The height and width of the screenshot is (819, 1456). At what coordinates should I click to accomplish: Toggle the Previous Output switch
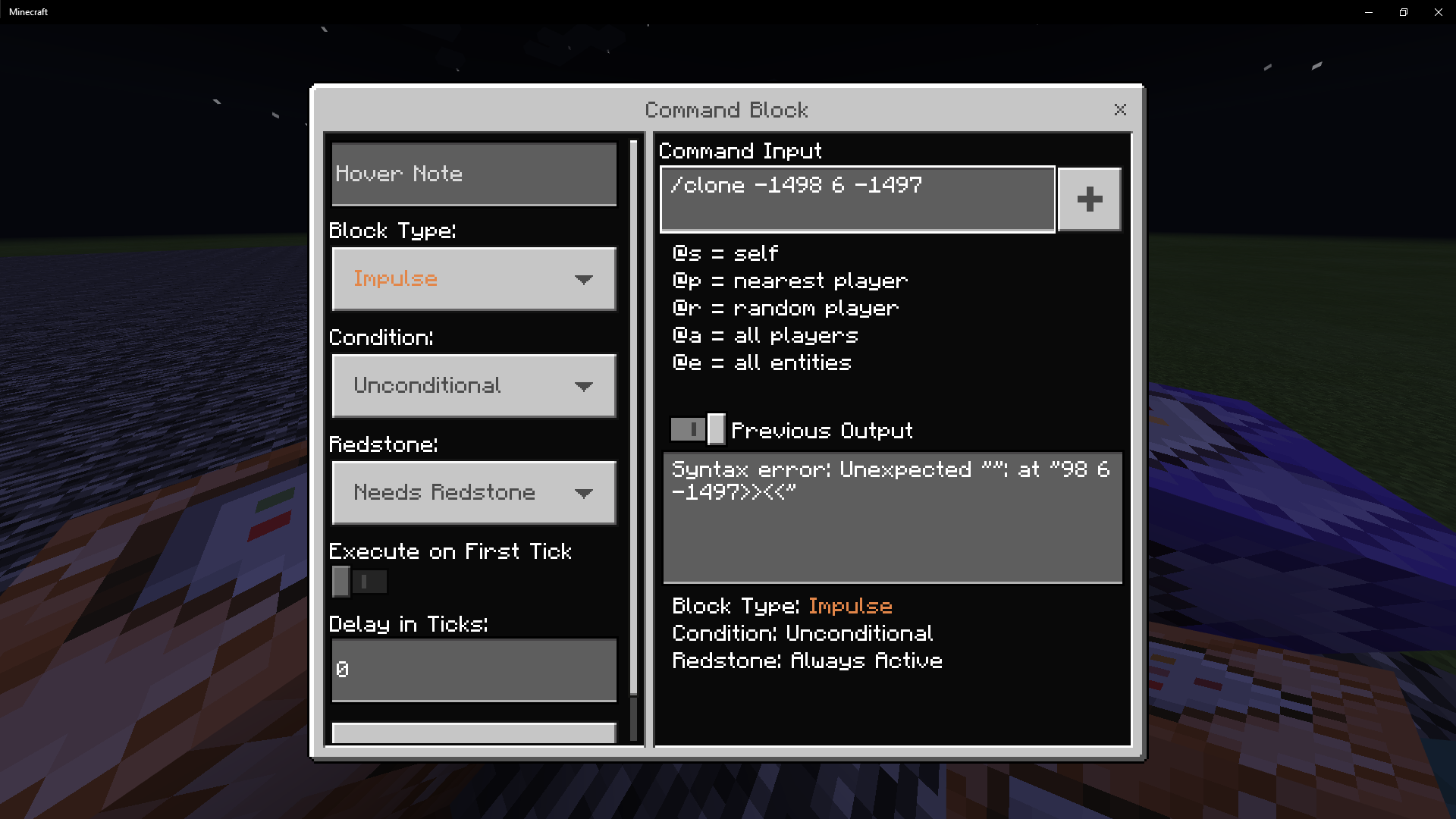(x=698, y=430)
